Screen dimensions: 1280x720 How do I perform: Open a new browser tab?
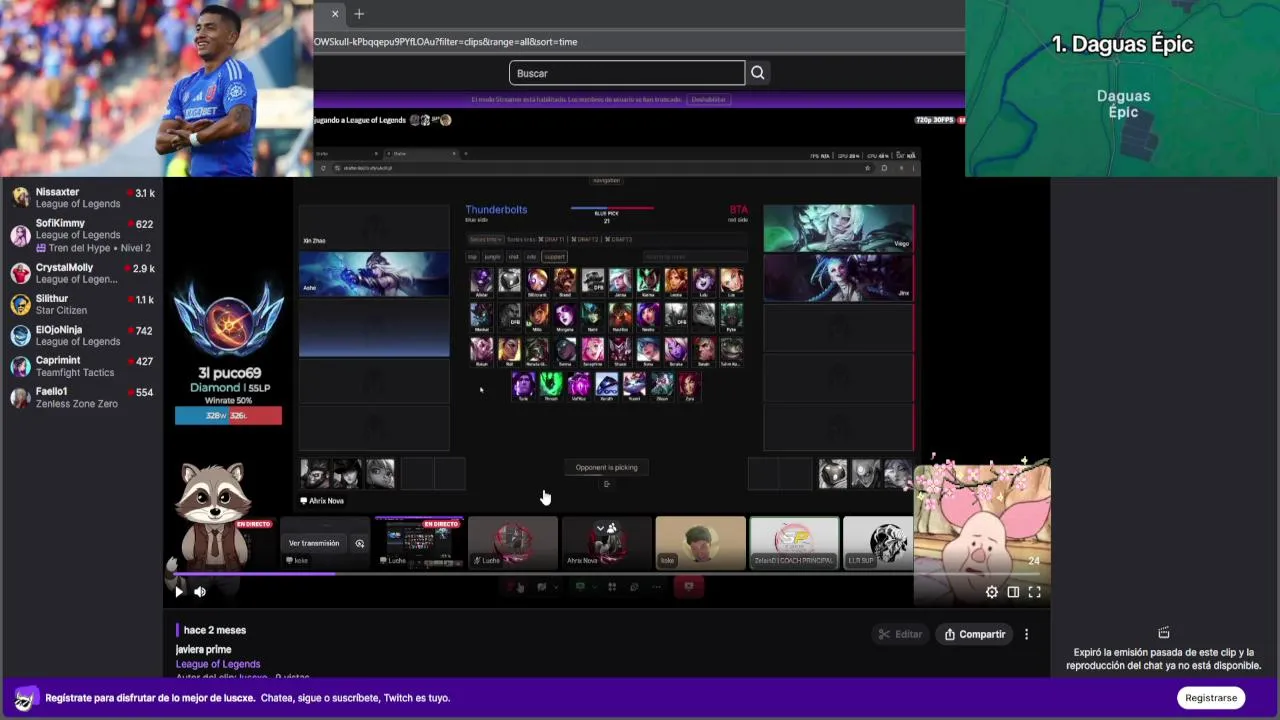(359, 14)
